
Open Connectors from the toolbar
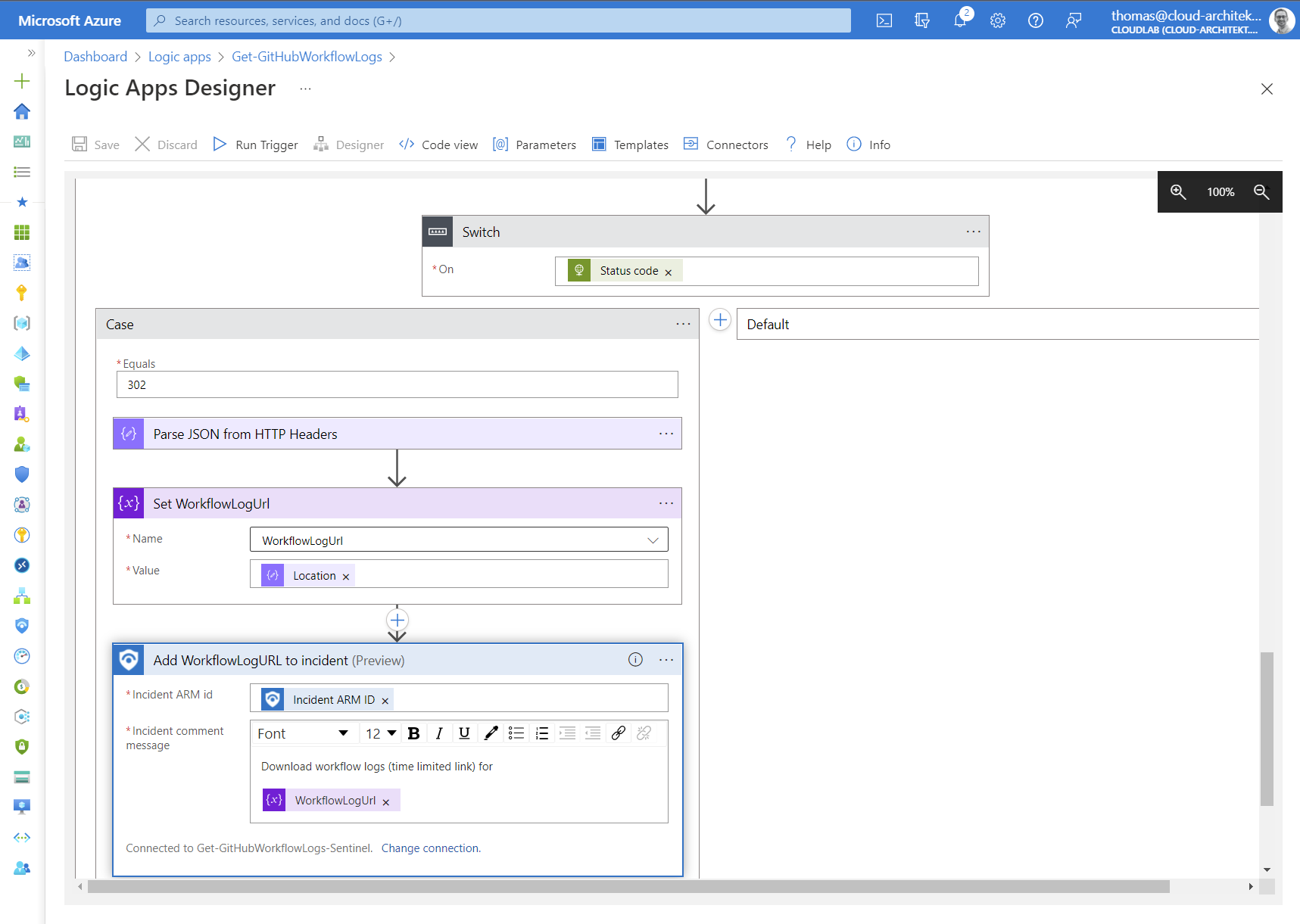click(x=725, y=145)
